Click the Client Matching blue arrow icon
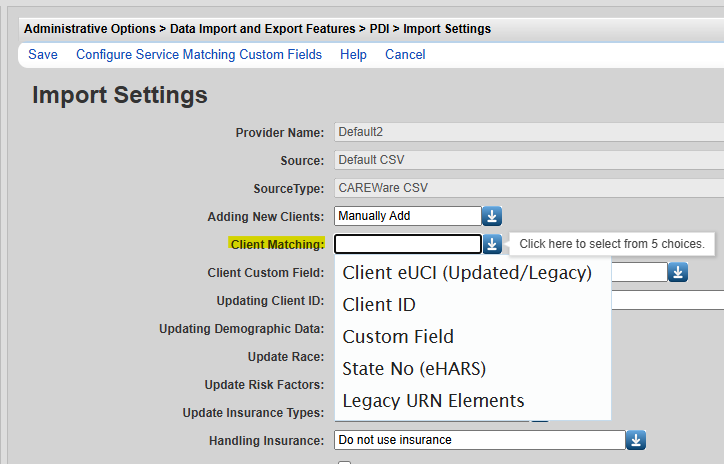Image resolution: width=724 pixels, height=464 pixels. coord(492,244)
